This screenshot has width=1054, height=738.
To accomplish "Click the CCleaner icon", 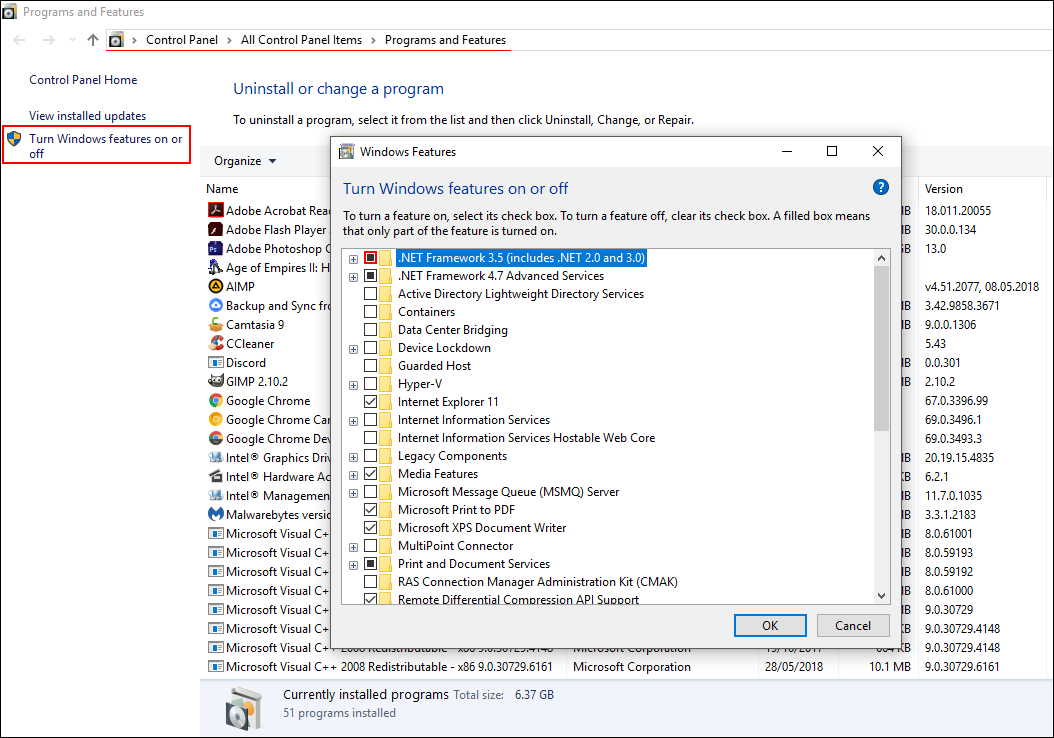I will pos(215,343).
